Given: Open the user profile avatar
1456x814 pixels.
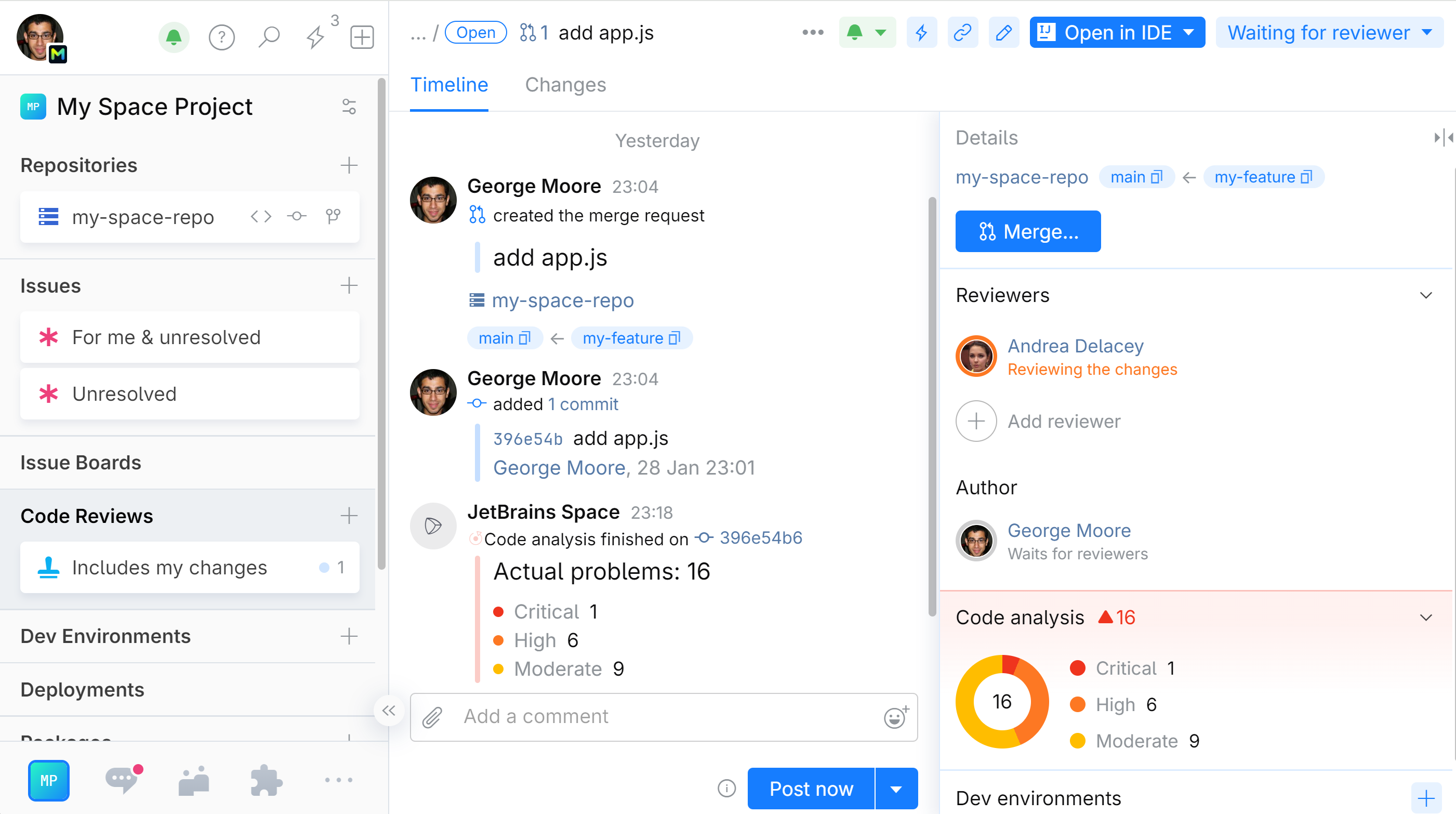Looking at the screenshot, I should (x=41, y=37).
